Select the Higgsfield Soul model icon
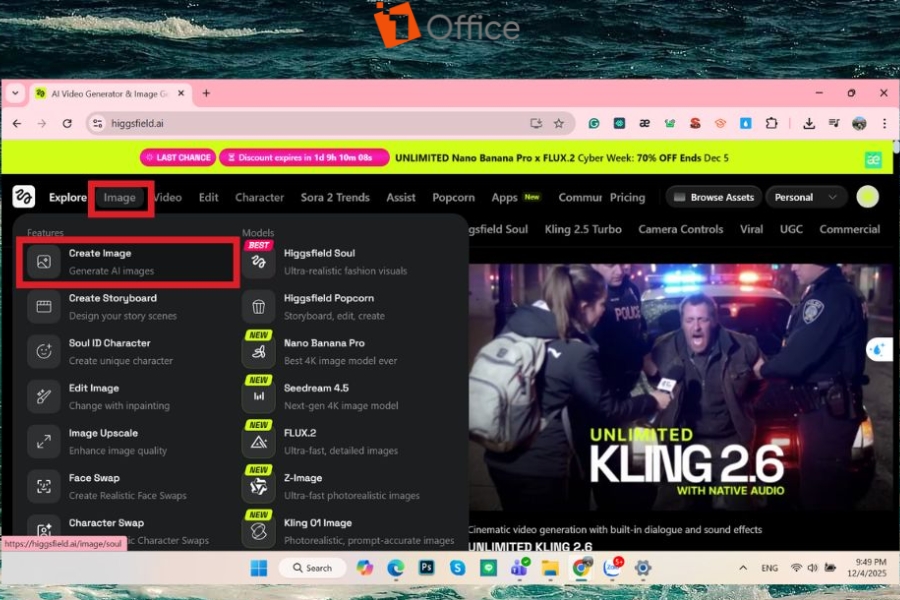The image size is (900, 600). tap(258, 262)
